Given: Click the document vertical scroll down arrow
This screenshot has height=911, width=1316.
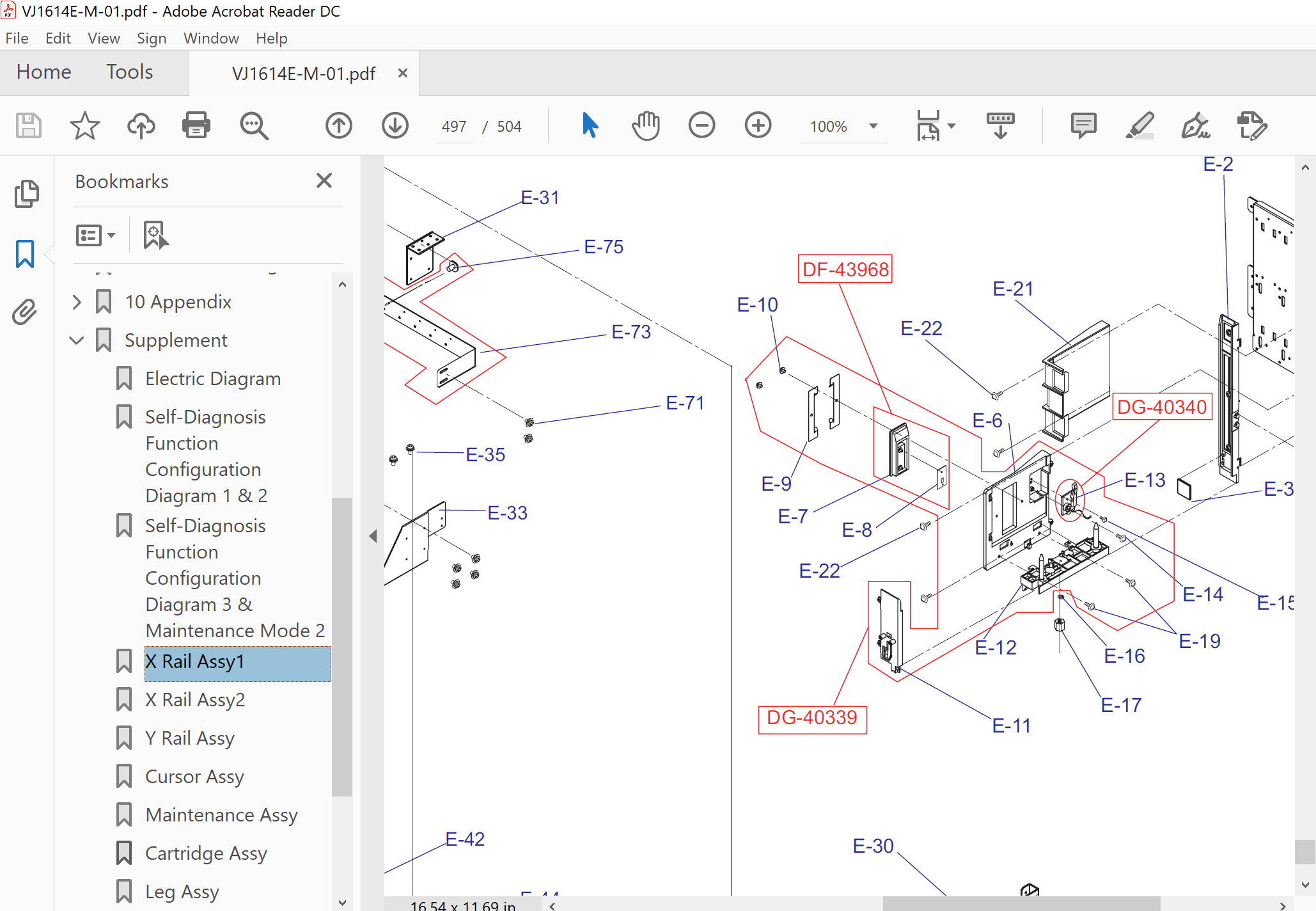Looking at the screenshot, I should (1305, 885).
